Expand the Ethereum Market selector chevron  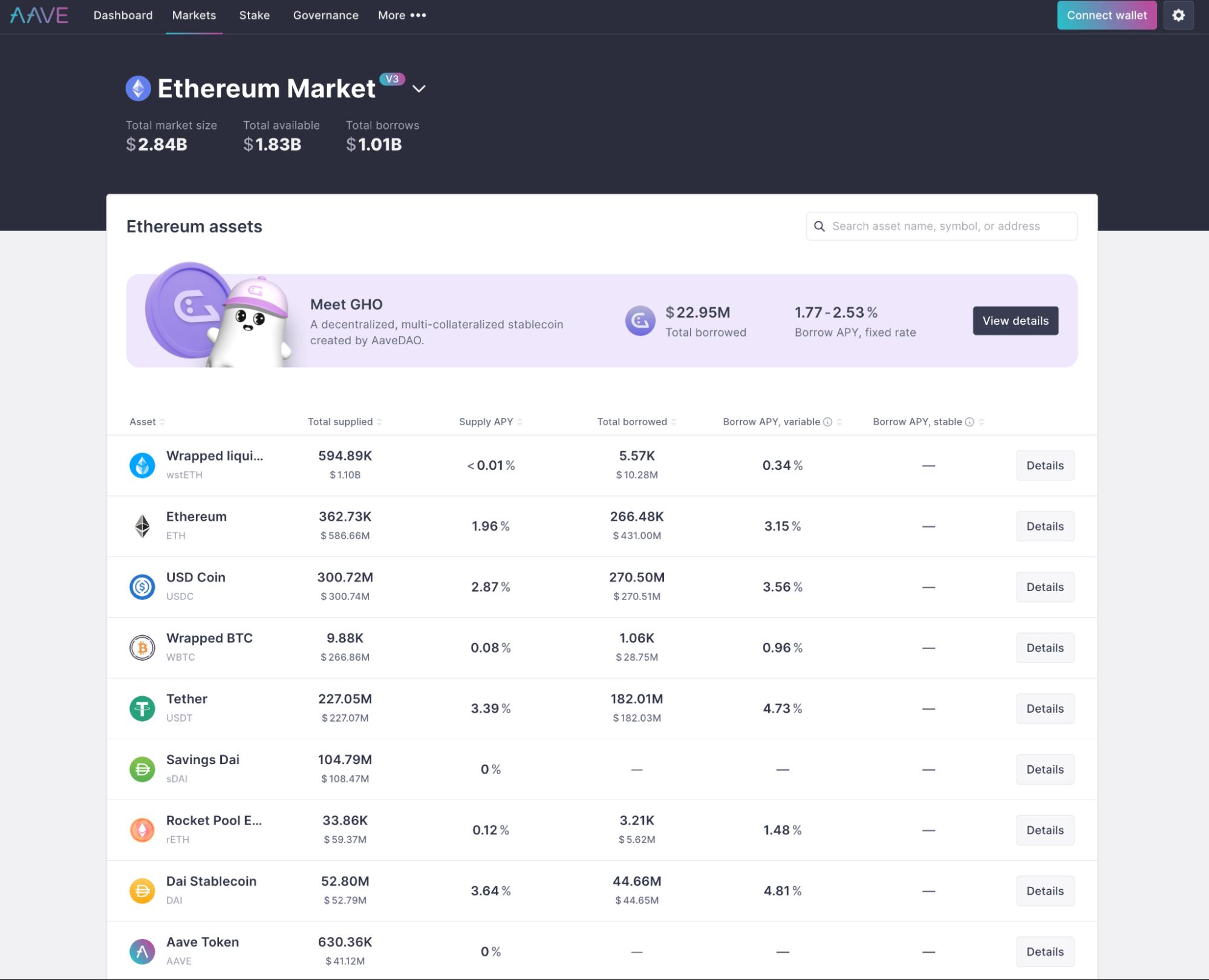(419, 89)
